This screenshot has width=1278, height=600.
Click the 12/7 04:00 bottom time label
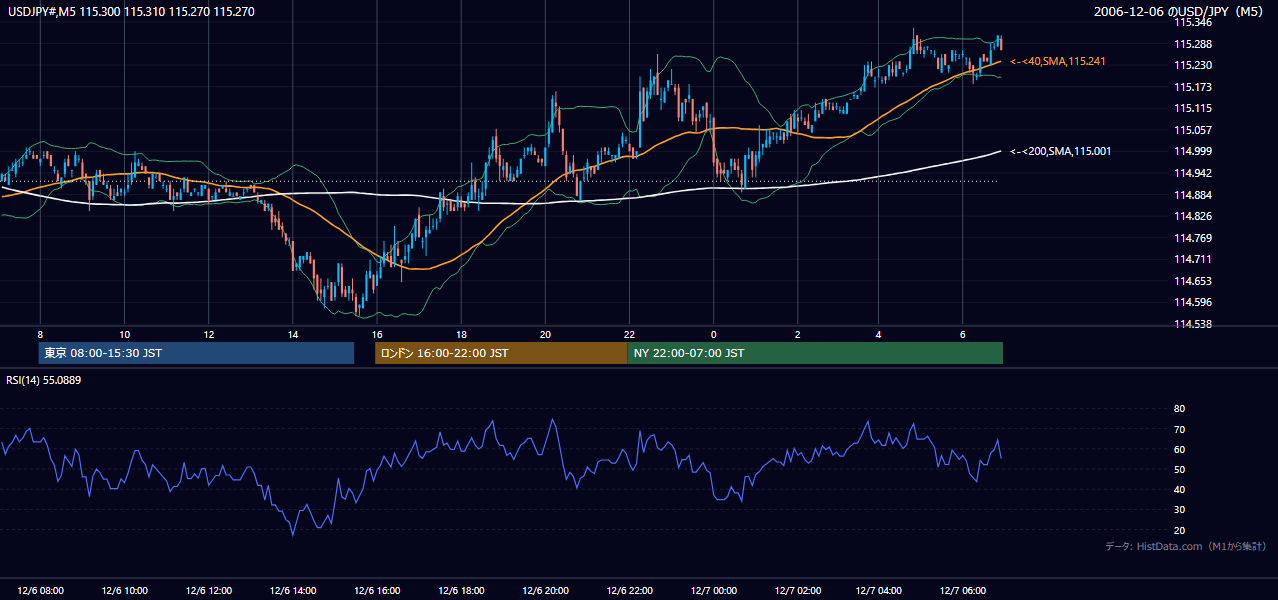tap(881, 590)
